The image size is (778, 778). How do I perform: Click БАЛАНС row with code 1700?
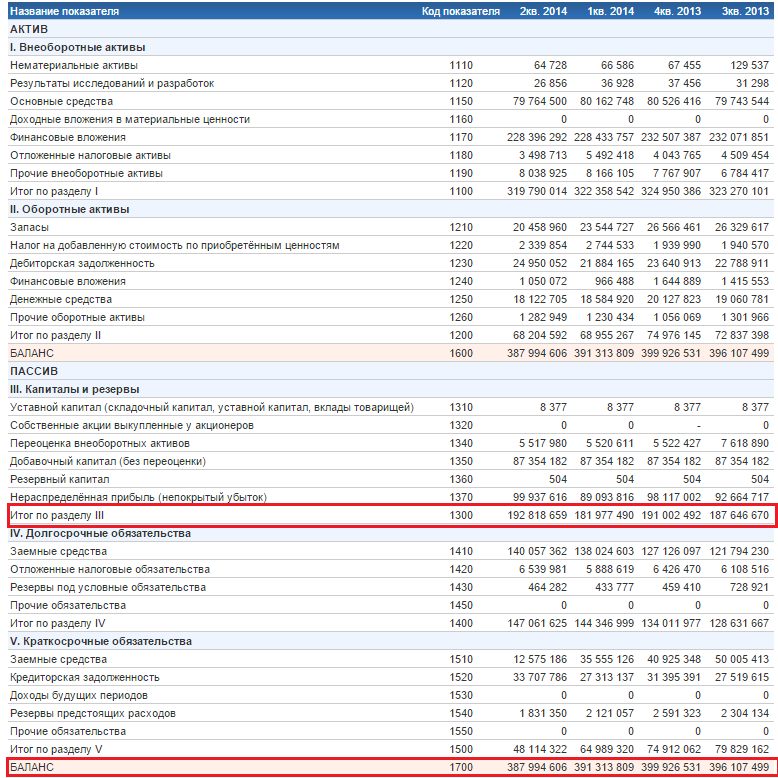[391, 767]
